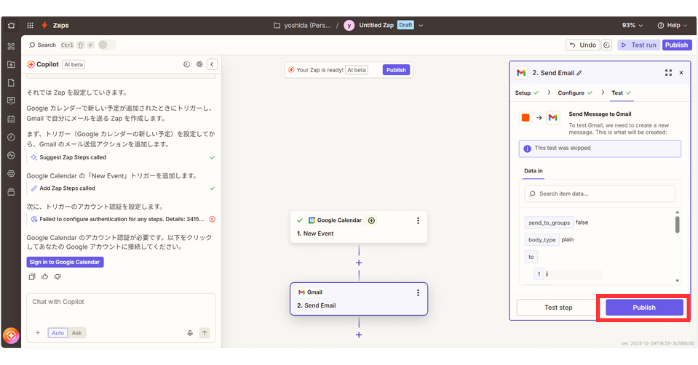Open the folder import sidebar icon
The width and height of the screenshot is (698, 365).
point(11,65)
